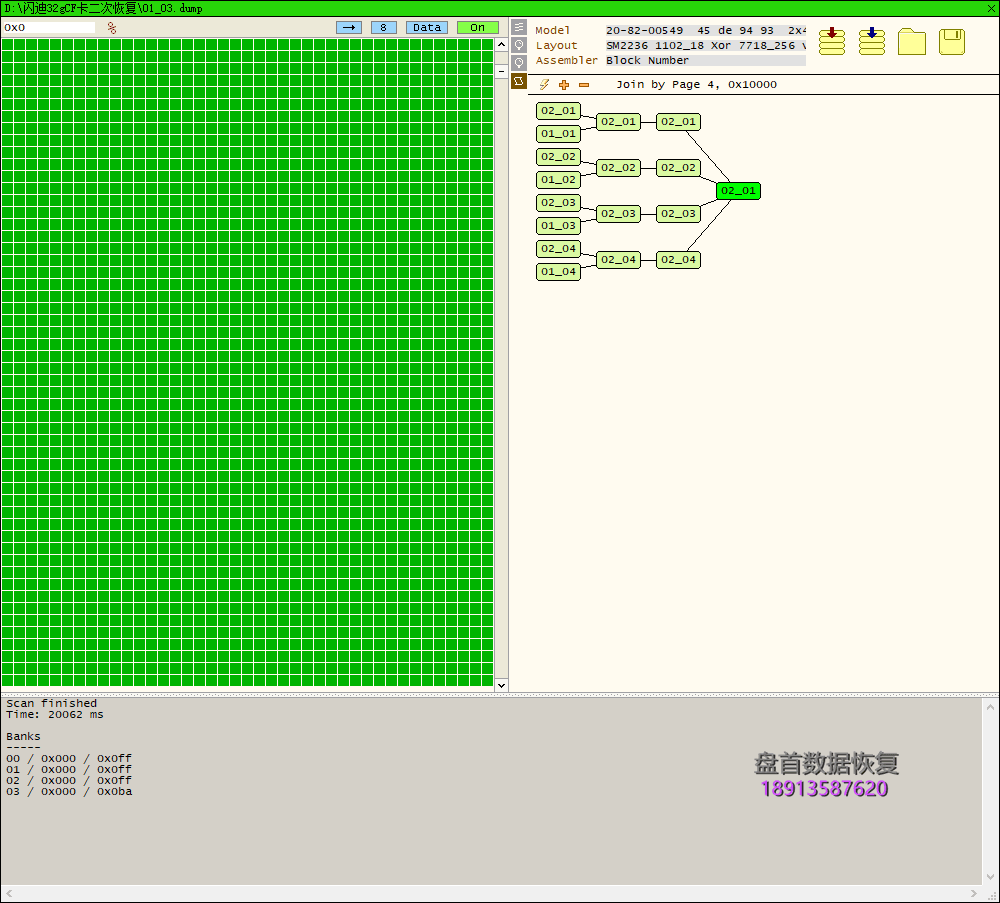The image size is (1000, 903).
Task: Click the Model value field
Action: [x=705, y=30]
